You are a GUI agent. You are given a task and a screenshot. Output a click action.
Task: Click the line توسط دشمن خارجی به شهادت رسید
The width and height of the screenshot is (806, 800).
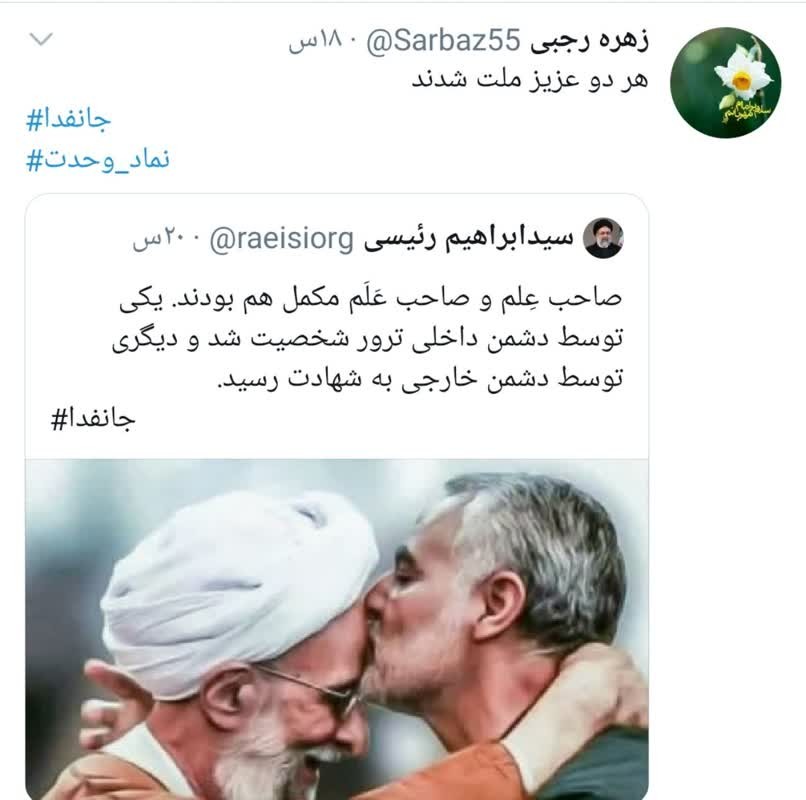(420, 379)
